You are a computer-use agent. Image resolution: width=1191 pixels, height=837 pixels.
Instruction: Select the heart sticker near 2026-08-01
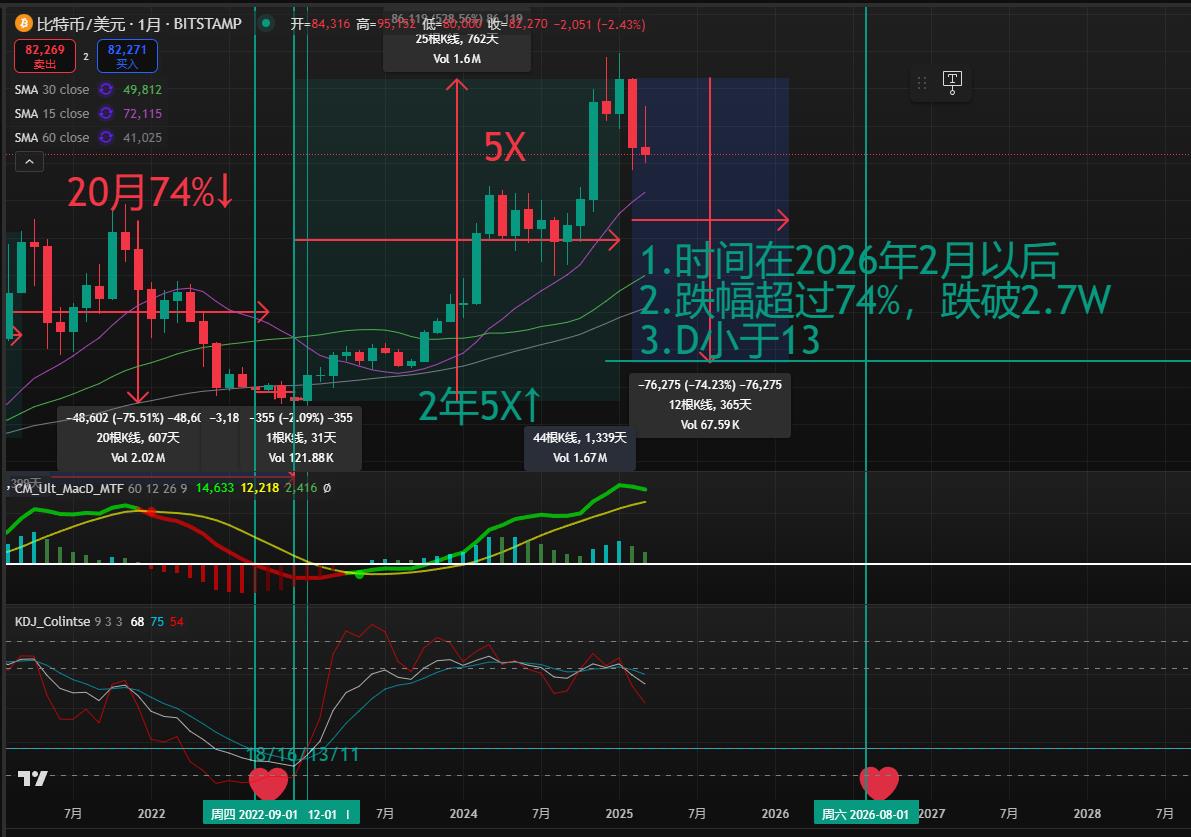(x=879, y=782)
